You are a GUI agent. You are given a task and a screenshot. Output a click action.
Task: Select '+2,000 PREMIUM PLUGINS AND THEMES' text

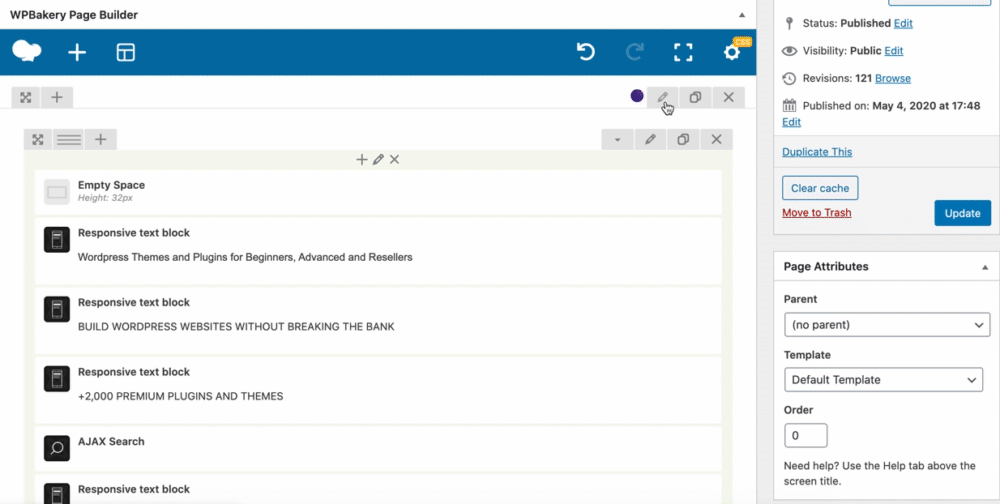pos(180,396)
